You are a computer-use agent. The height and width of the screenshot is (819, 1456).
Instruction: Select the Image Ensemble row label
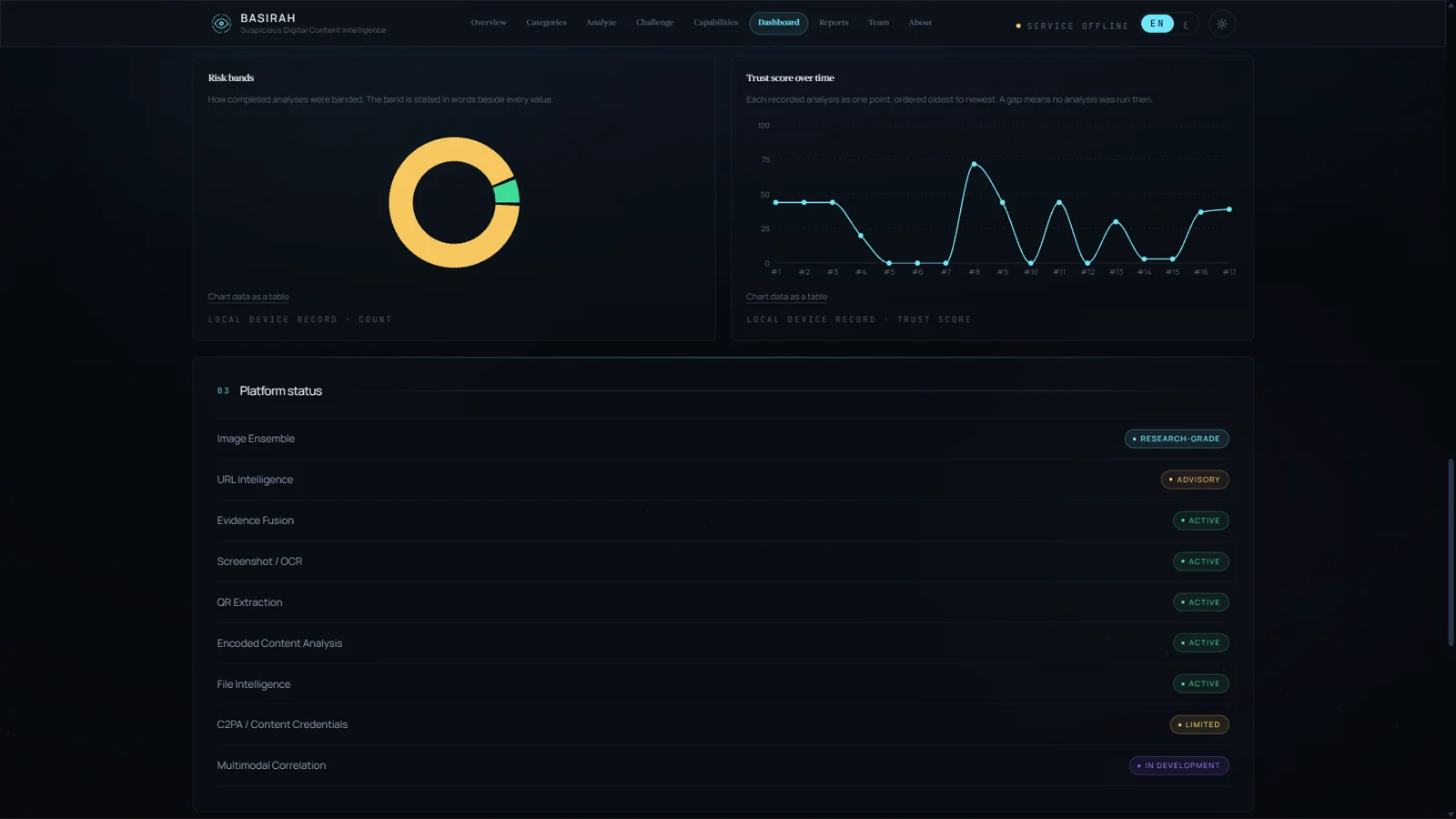pos(256,439)
